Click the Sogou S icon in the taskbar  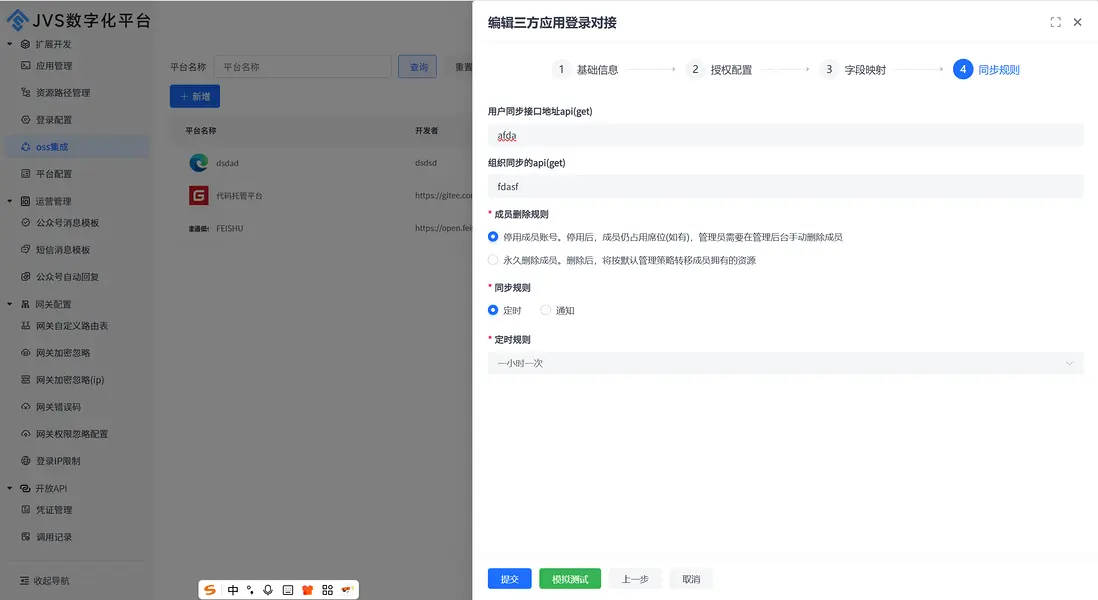click(209, 589)
